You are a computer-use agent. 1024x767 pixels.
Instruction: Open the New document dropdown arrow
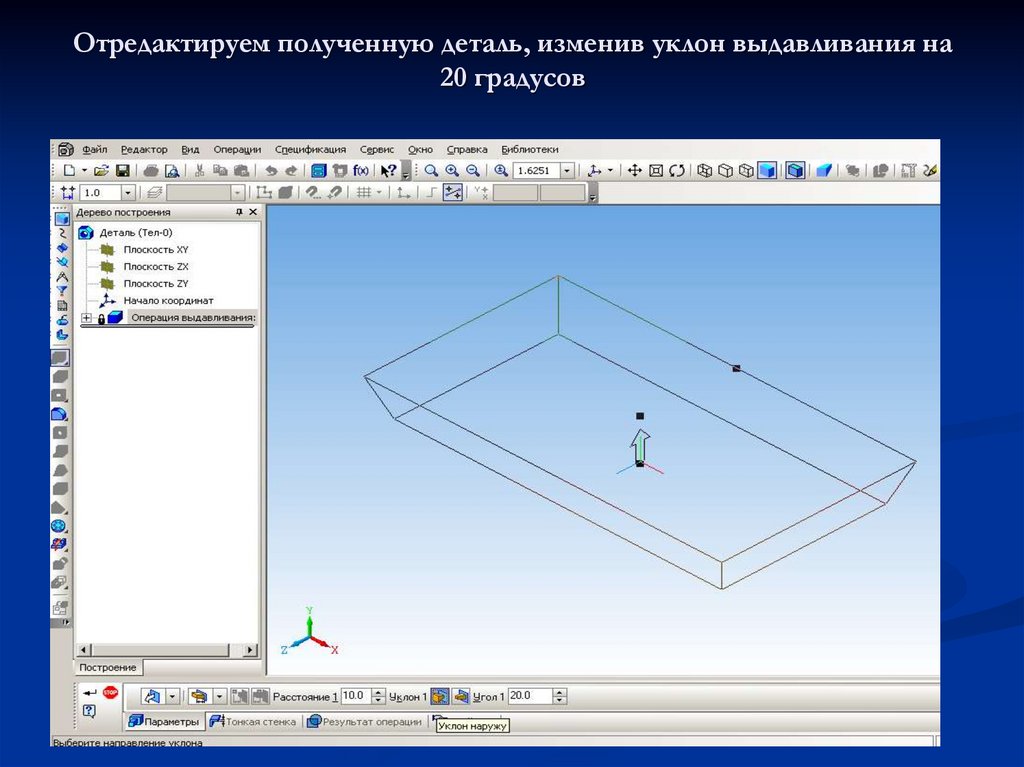click(x=84, y=171)
